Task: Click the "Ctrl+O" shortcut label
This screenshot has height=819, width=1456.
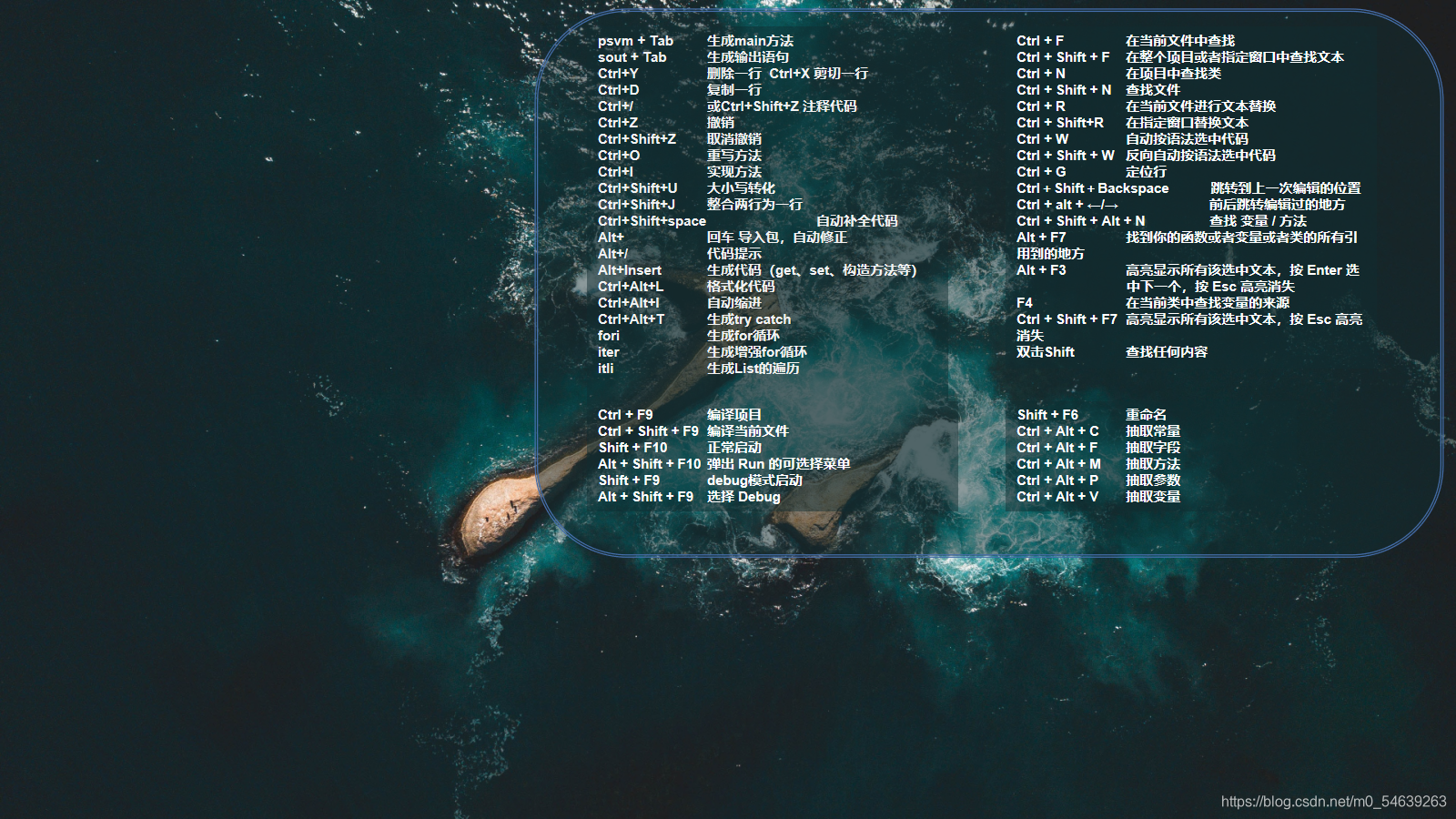Action: (619, 156)
